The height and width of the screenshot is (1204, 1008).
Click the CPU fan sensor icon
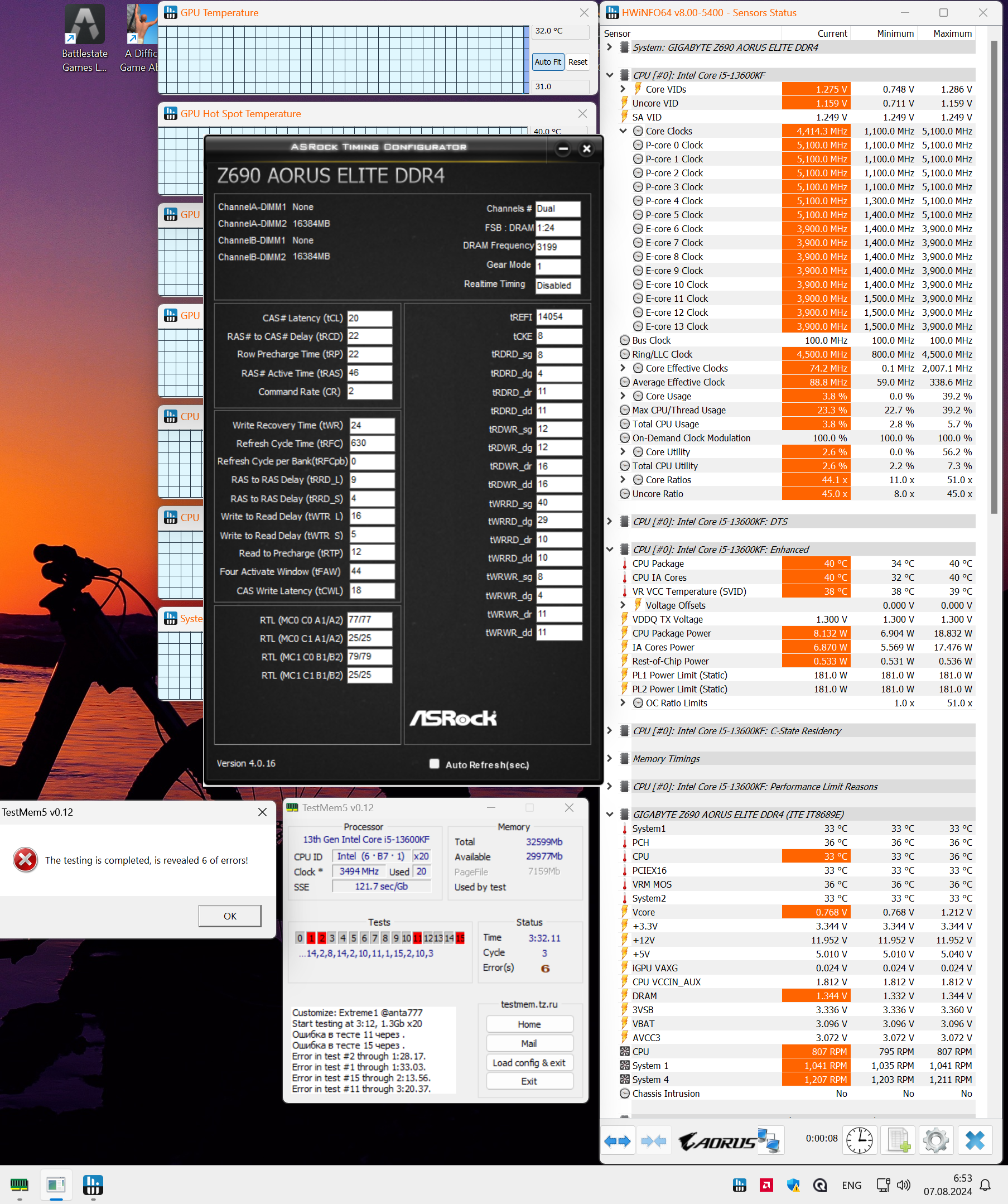tap(624, 1052)
